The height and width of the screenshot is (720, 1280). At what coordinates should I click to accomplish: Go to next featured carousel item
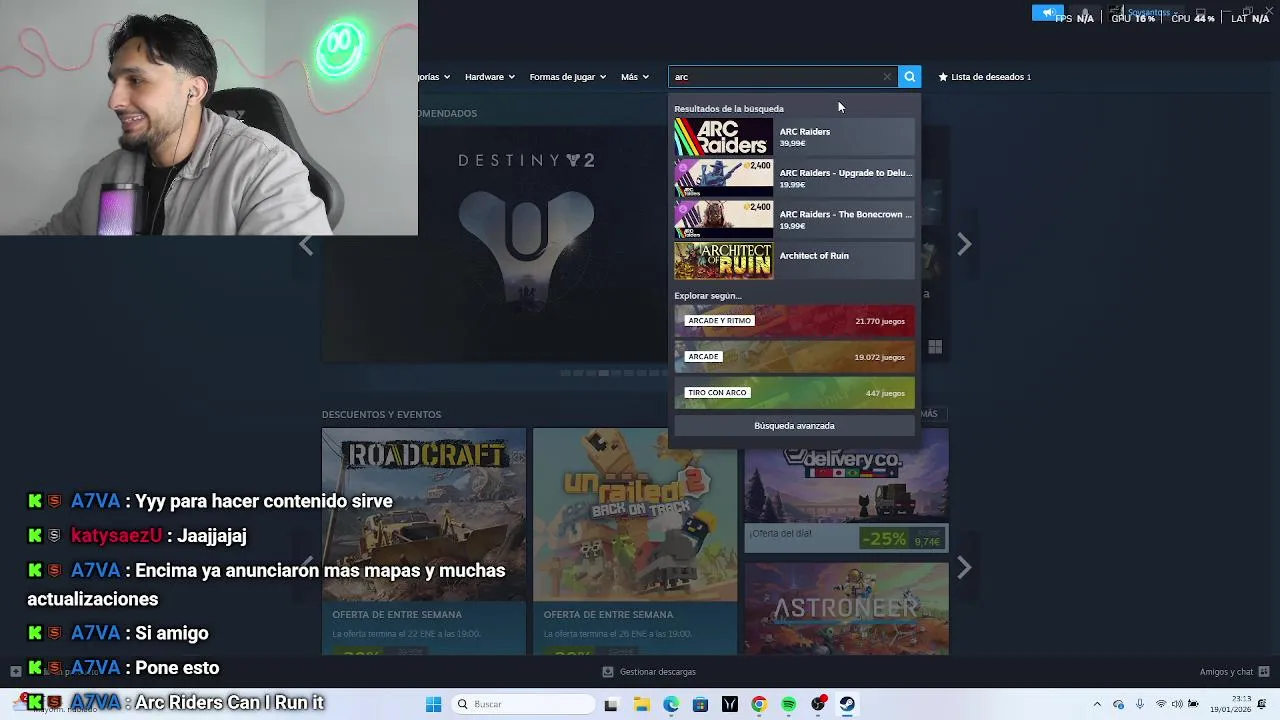tap(964, 244)
